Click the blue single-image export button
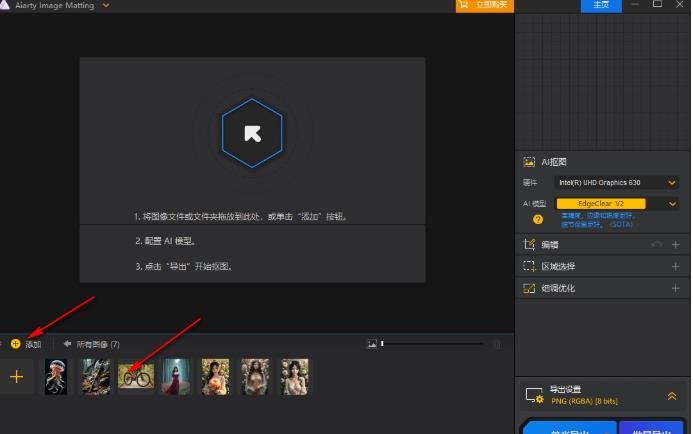 click(570, 428)
